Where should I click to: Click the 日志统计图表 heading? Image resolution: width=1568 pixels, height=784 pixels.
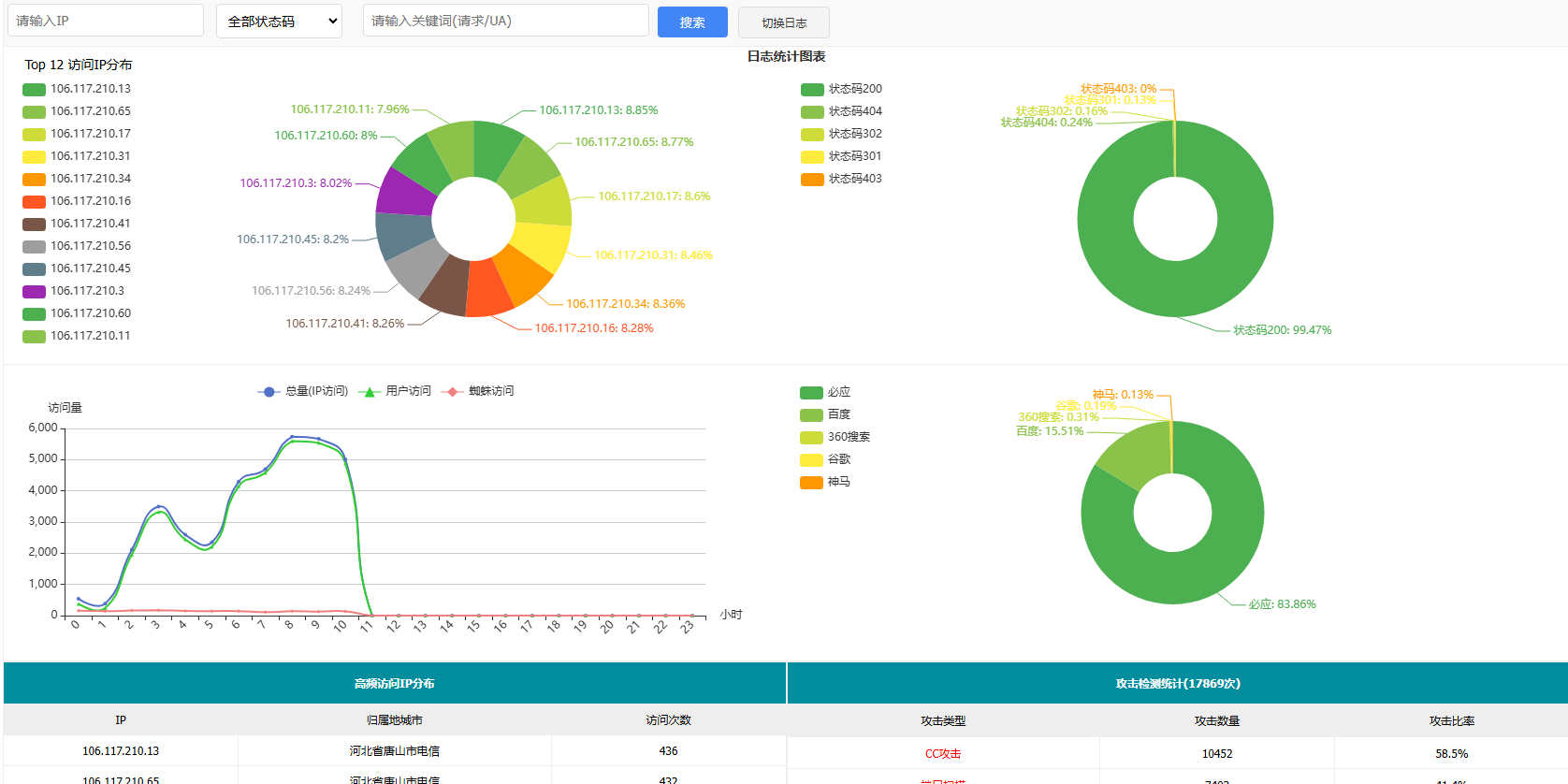tap(786, 57)
